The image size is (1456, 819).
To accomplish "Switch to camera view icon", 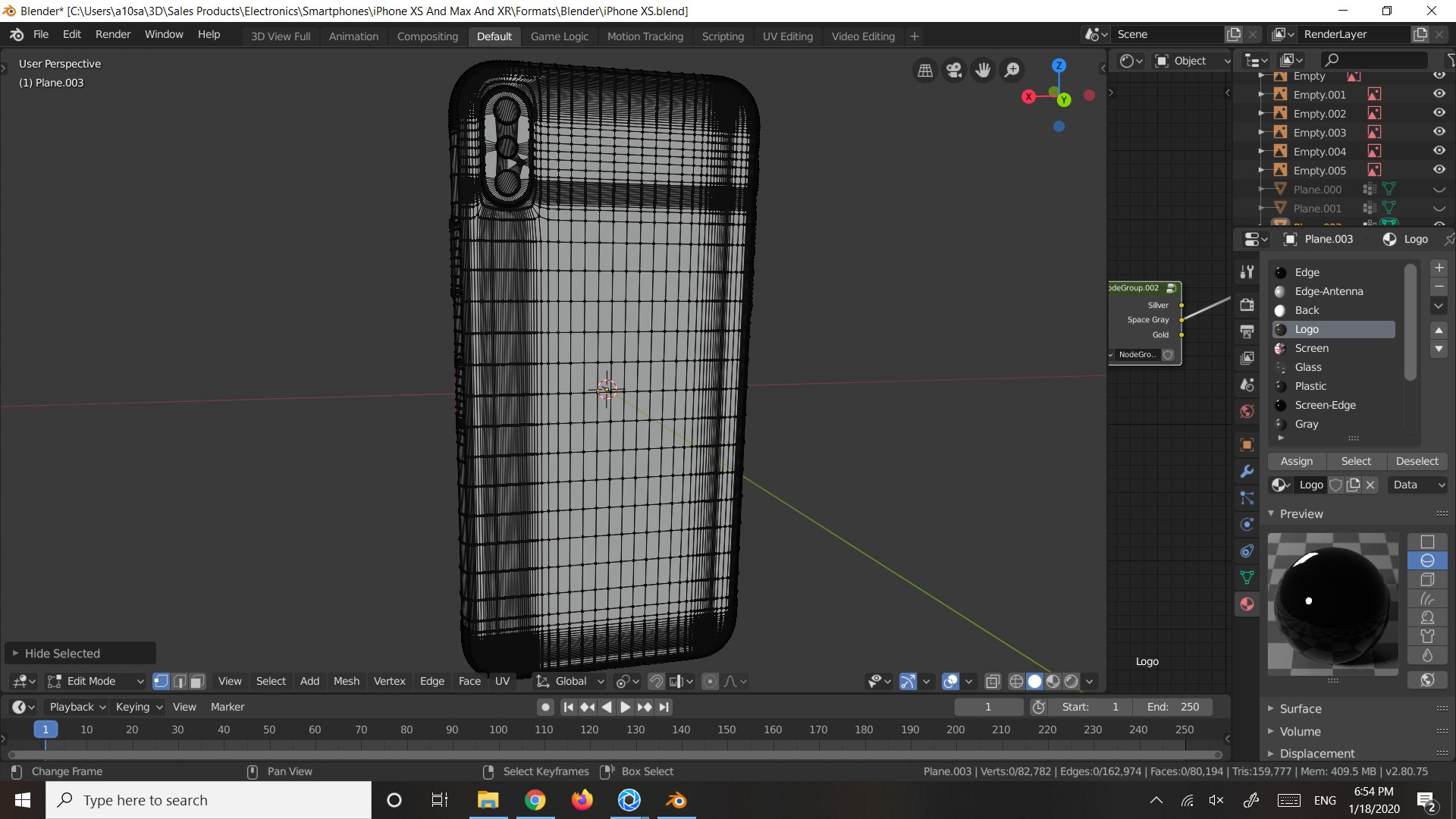I will tap(954, 71).
